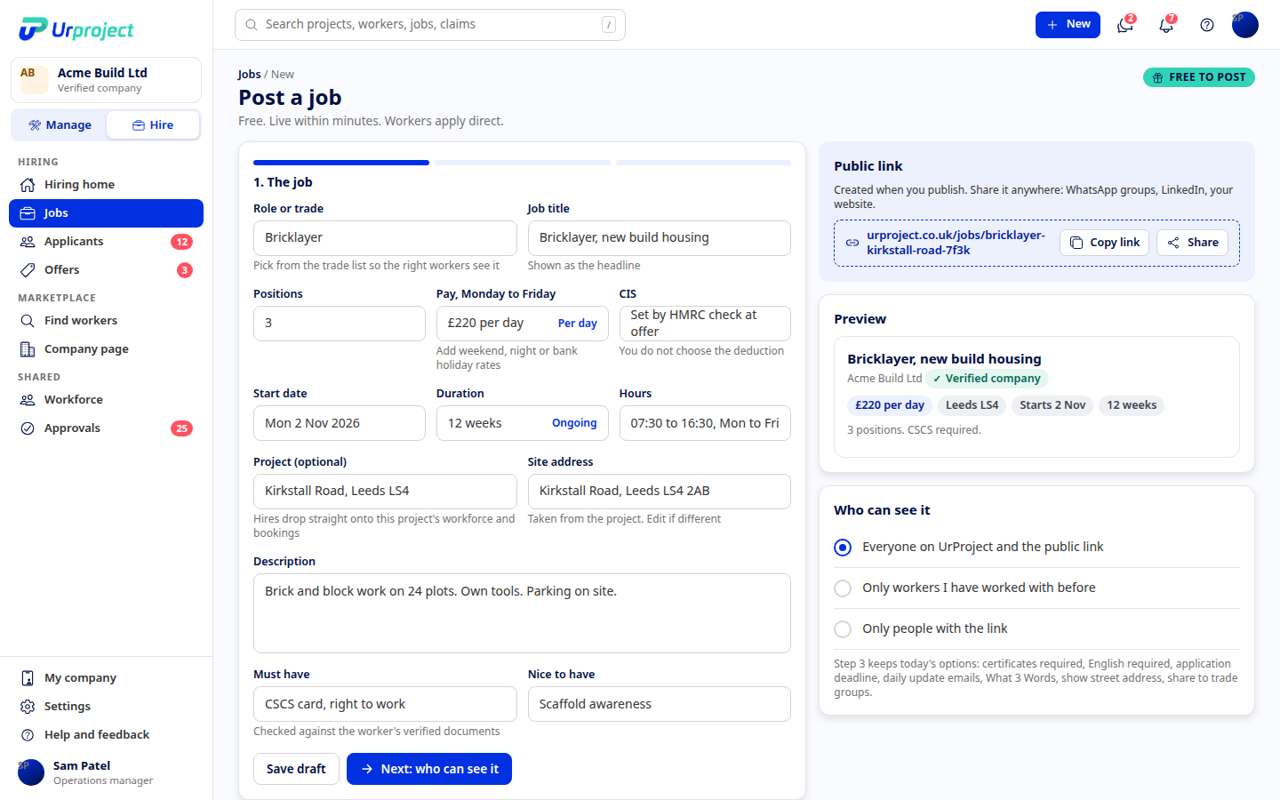Click the first step progress bar segment
Image resolution: width=1280 pixels, height=800 pixels.
[x=341, y=162]
